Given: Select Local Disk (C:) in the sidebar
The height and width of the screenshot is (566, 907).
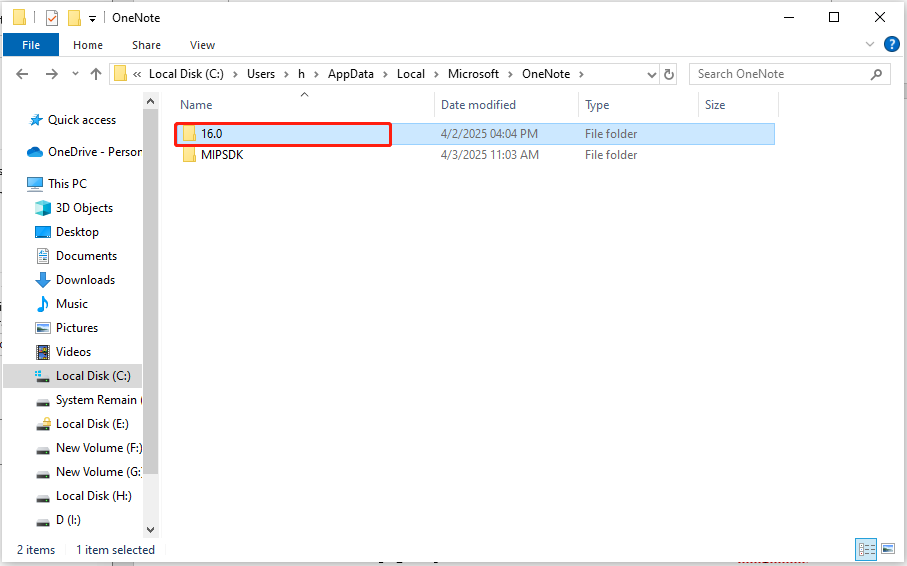Looking at the screenshot, I should click(x=73, y=376).
